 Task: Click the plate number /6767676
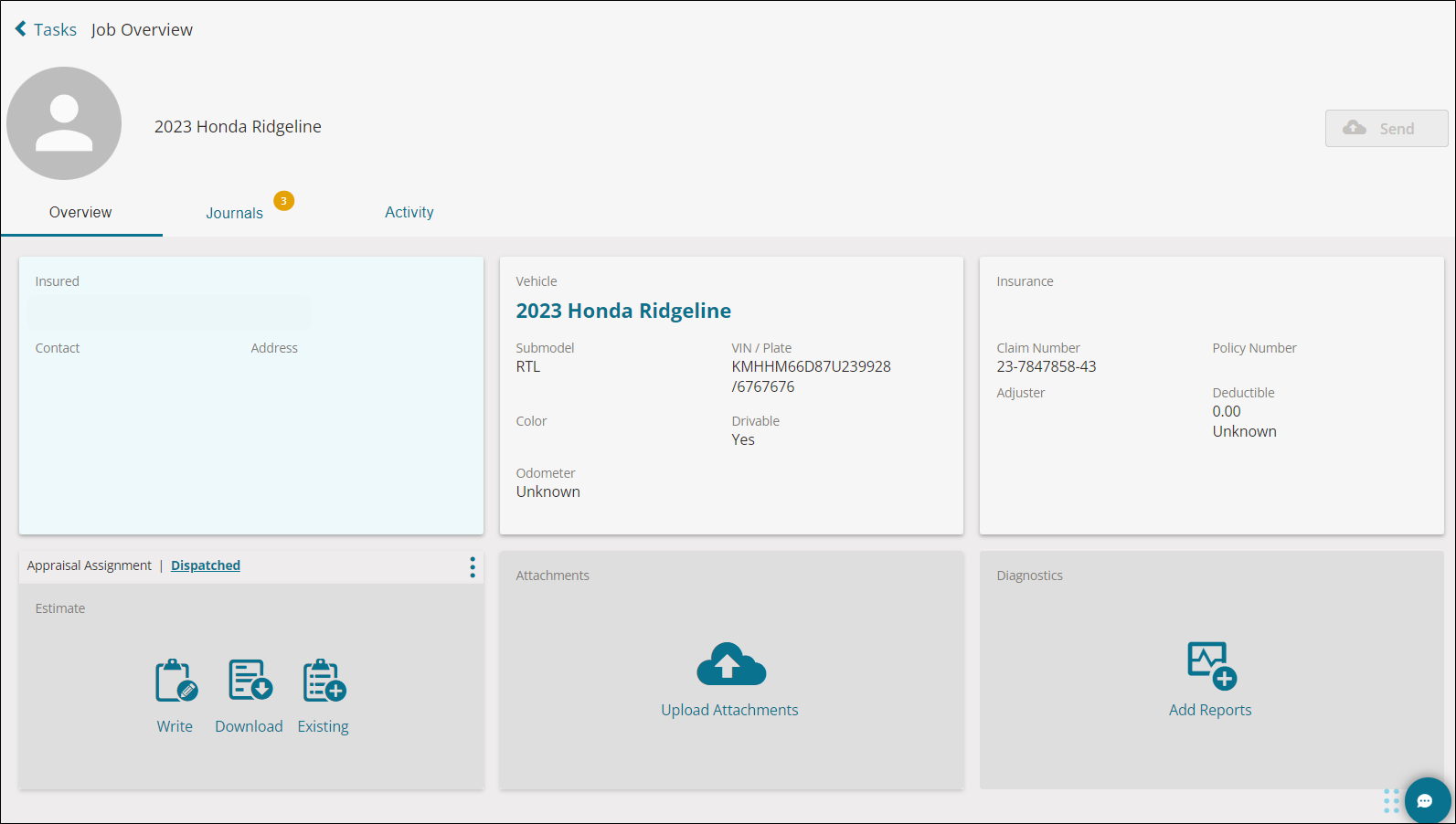pos(763,386)
